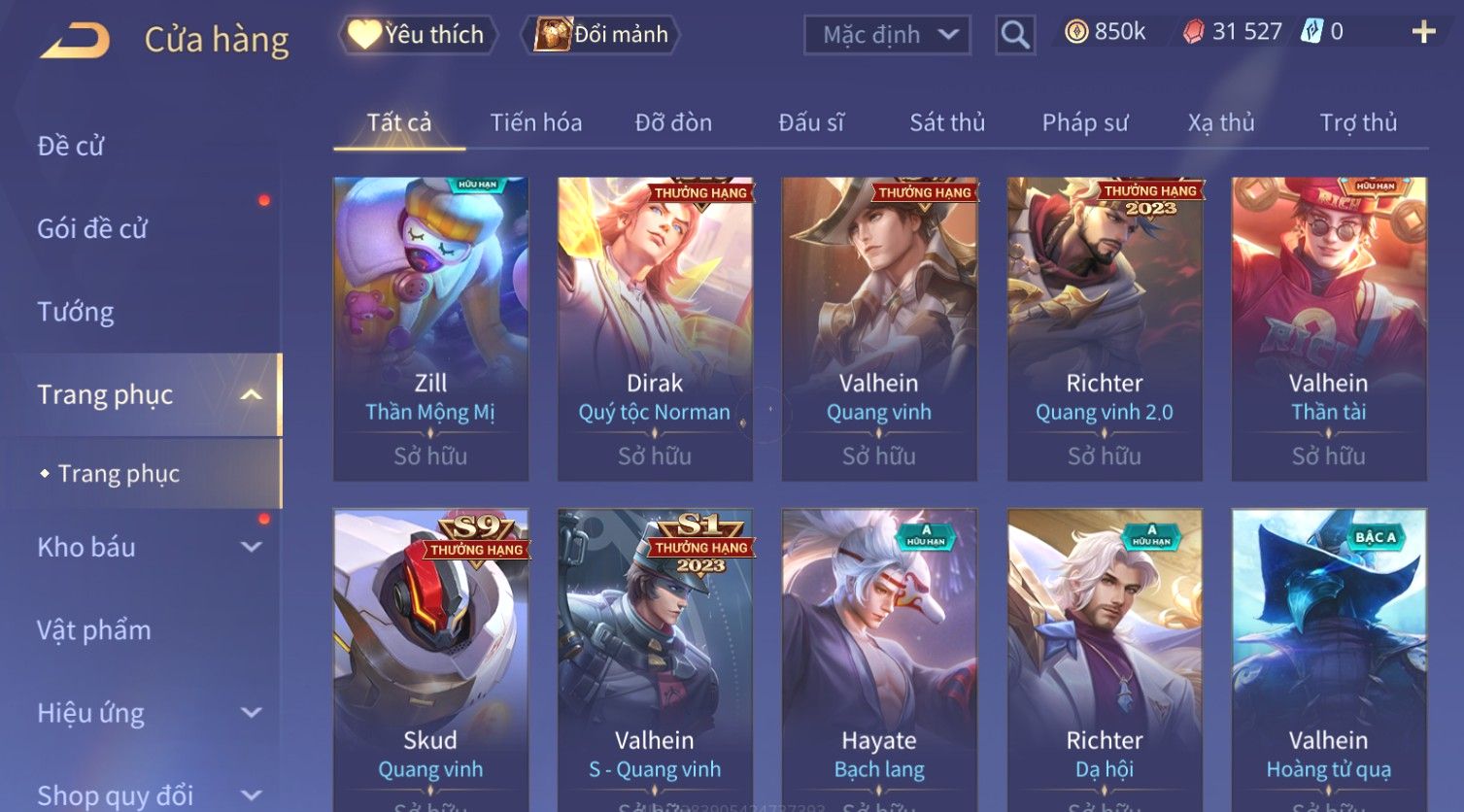Viewport: 1464px width, 812px height.
Task: Select Hayate Bạch lang skin card
Action: 879,660
